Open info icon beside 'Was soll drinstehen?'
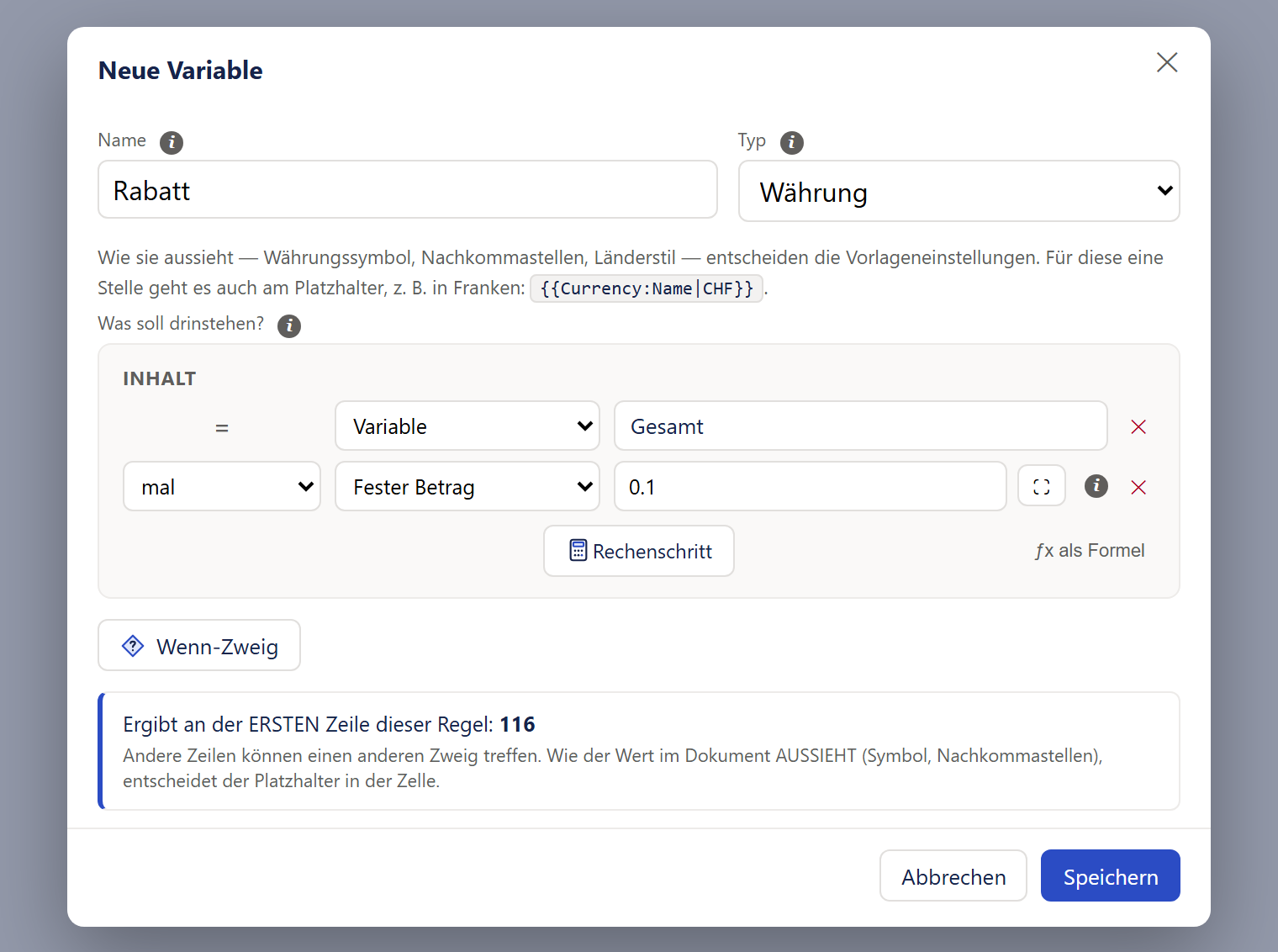Image resolution: width=1278 pixels, height=952 pixels. (289, 325)
